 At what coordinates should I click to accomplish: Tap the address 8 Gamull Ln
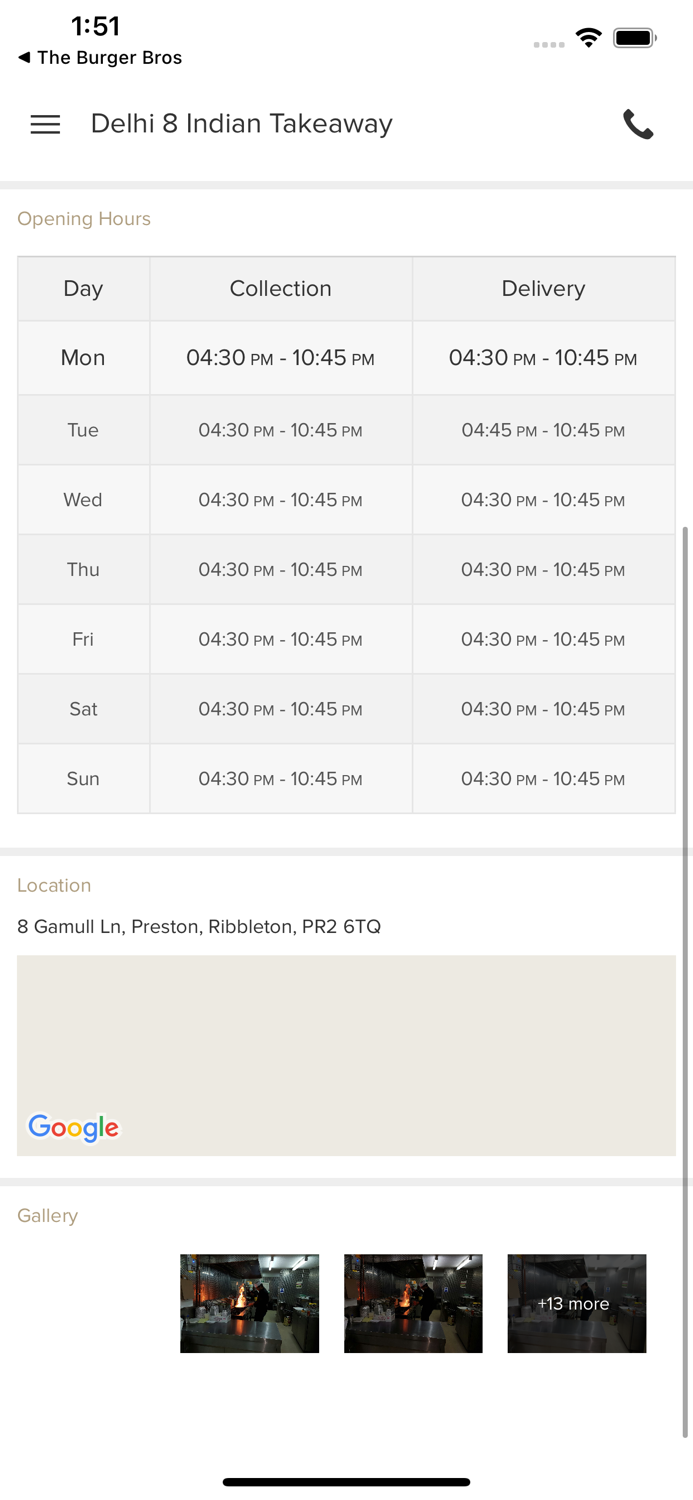tap(199, 927)
